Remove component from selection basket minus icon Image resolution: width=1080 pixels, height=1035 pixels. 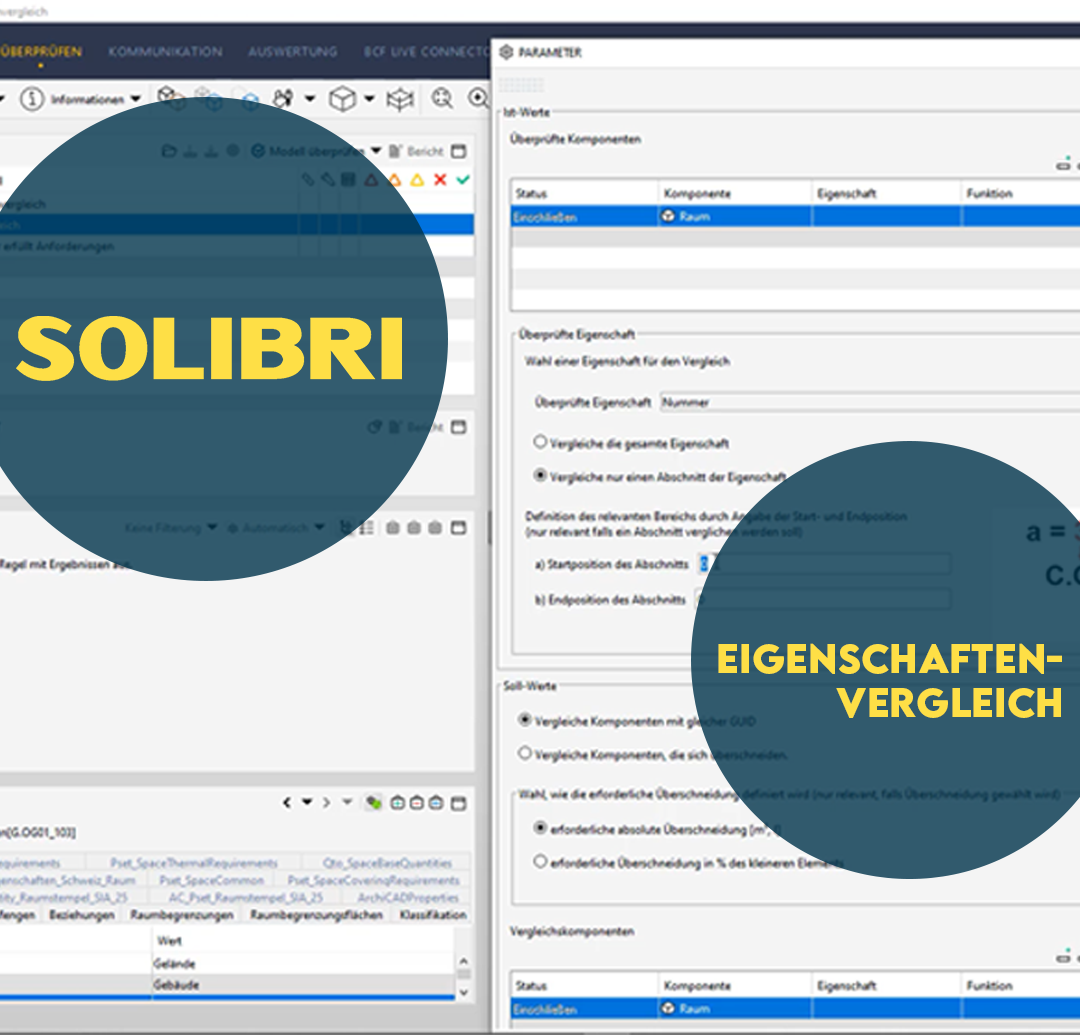[417, 802]
